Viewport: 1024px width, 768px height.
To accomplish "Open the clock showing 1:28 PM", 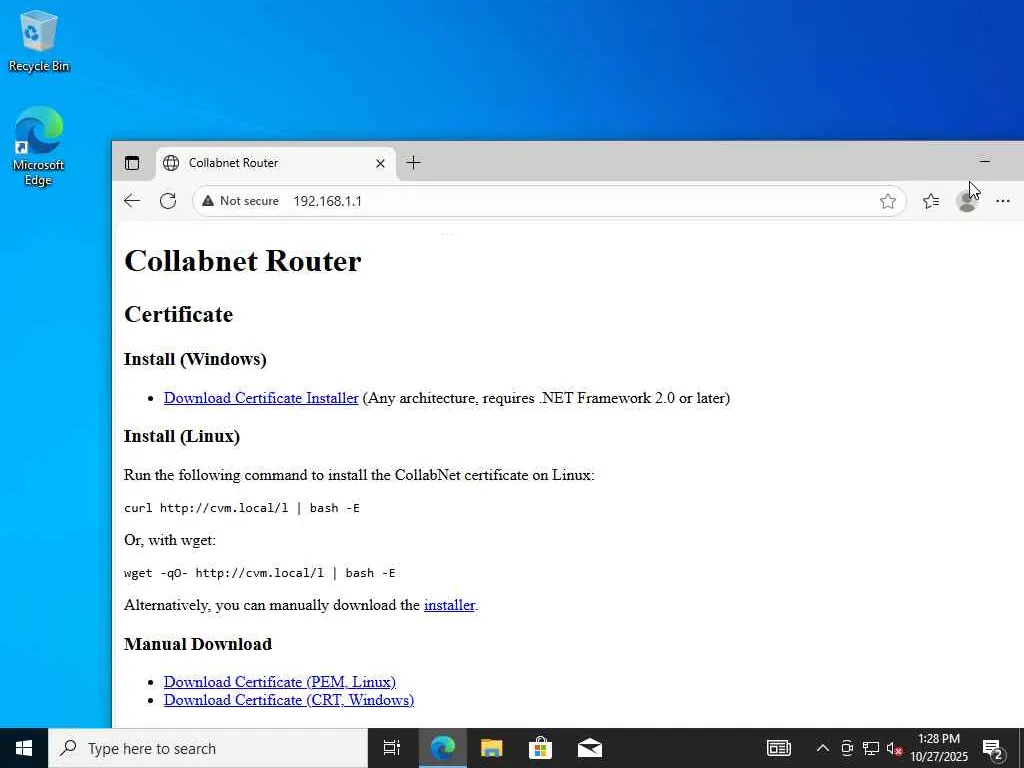I will [939, 748].
